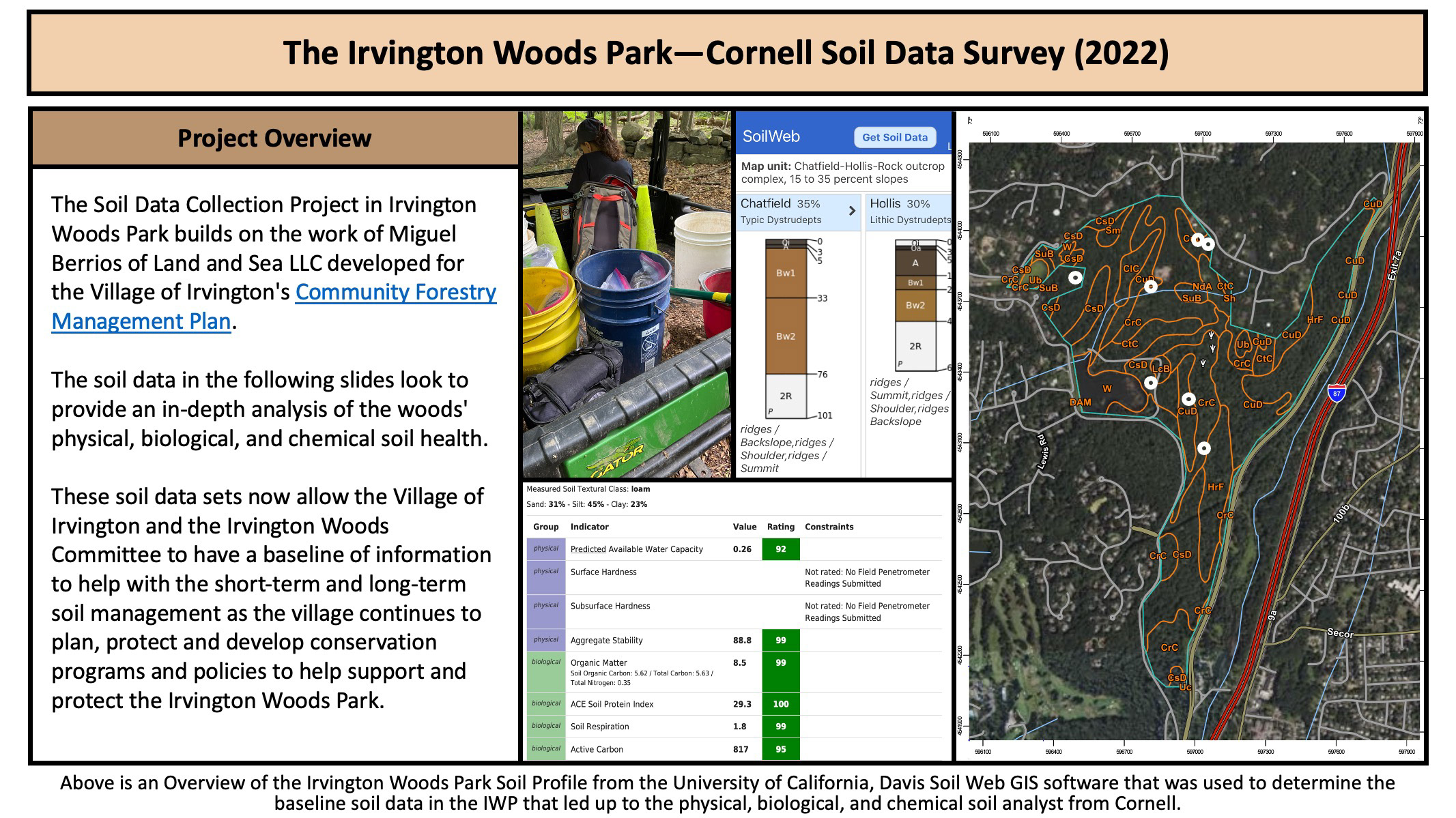Select the sample marker beside LcB label
Image resolution: width=1456 pixels, height=818 pixels.
point(1151,383)
